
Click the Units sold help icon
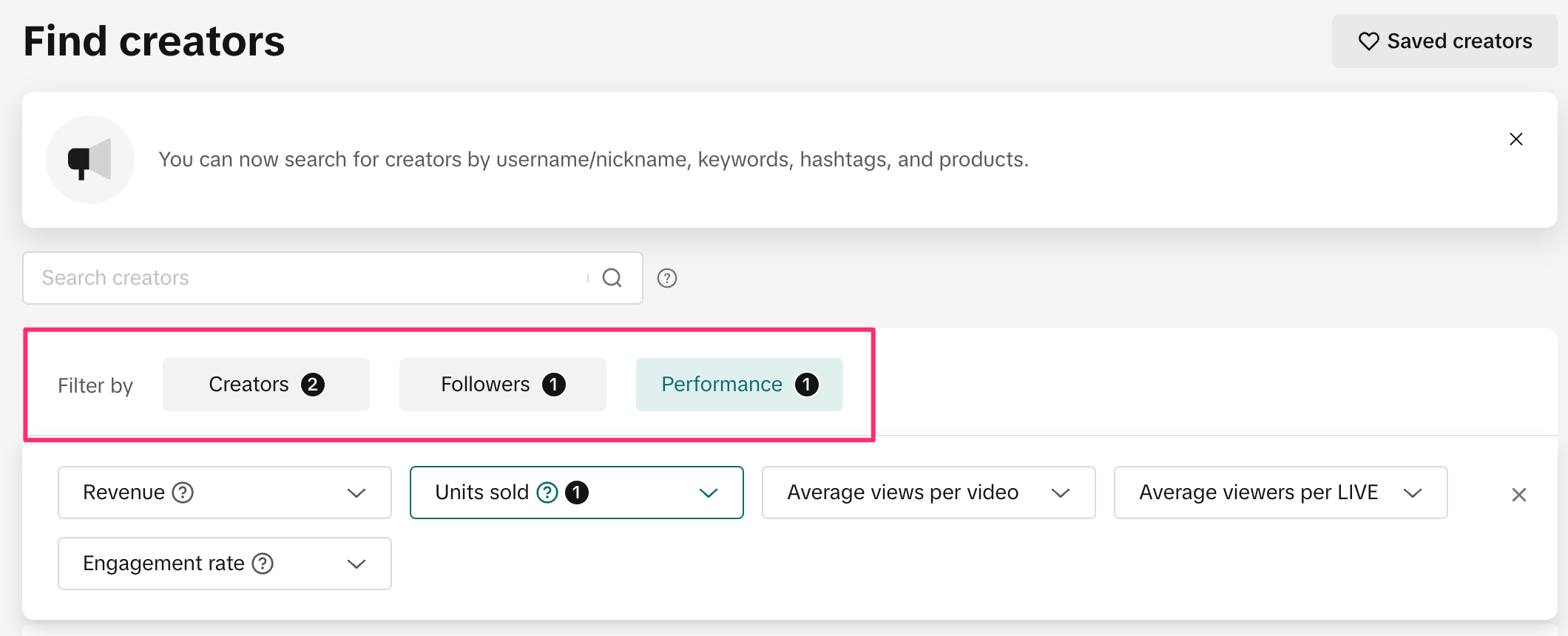coord(547,493)
